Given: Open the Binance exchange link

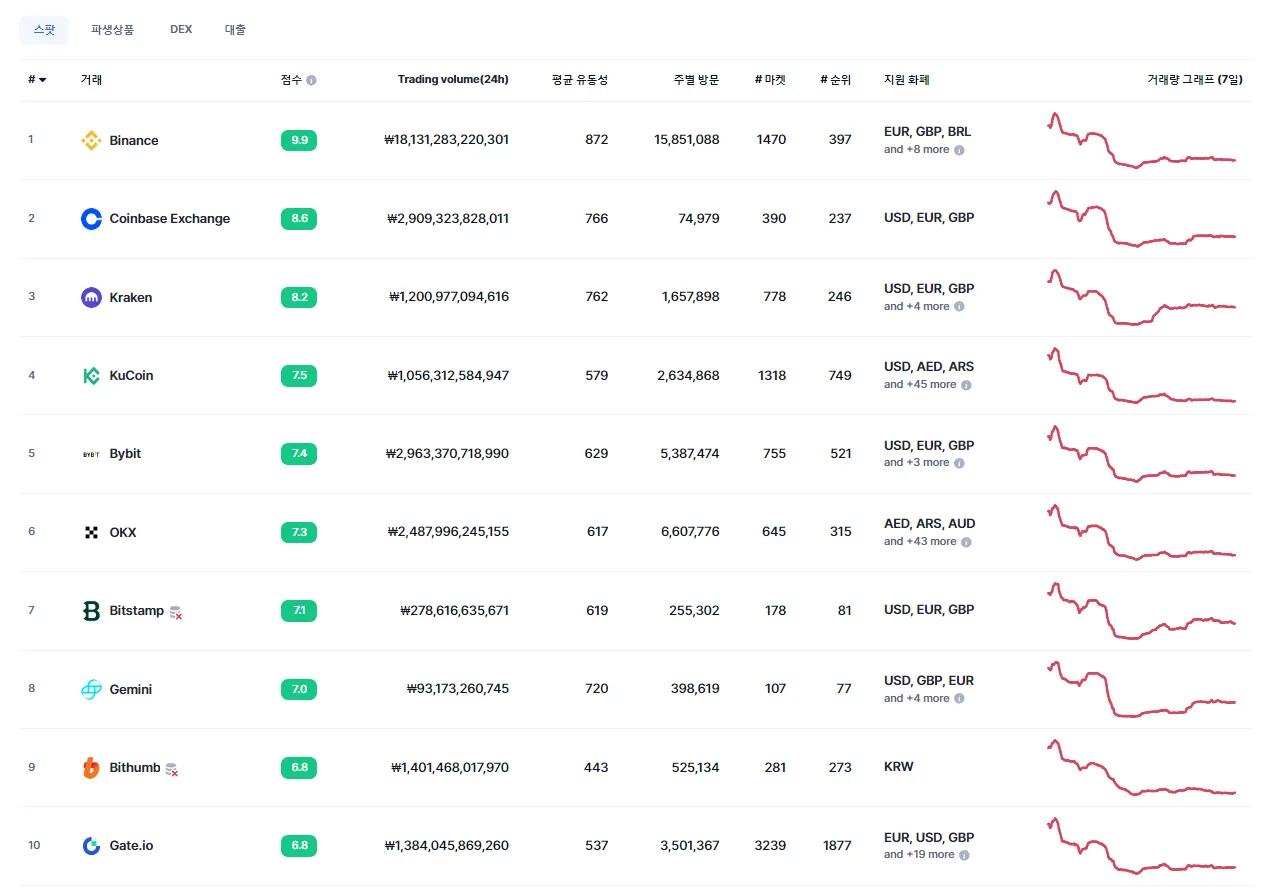Looking at the screenshot, I should pyautogui.click(x=134, y=141).
